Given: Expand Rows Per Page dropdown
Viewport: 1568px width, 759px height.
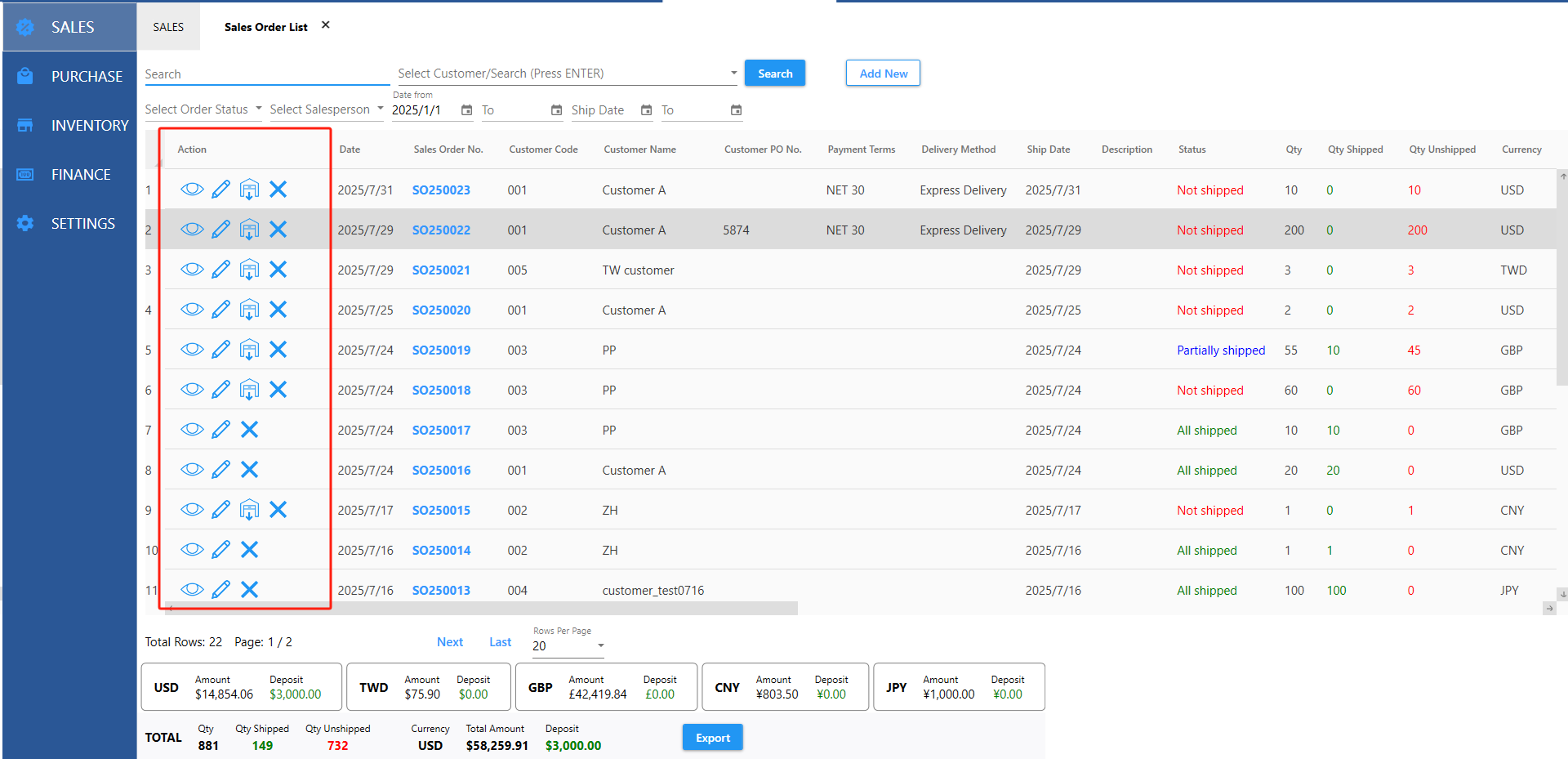Looking at the screenshot, I should [568, 645].
